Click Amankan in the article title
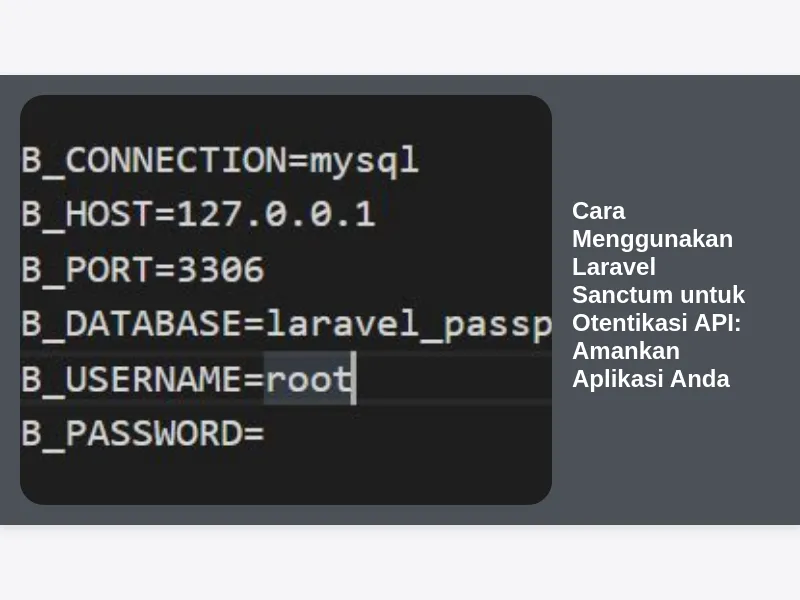 click(x=626, y=351)
